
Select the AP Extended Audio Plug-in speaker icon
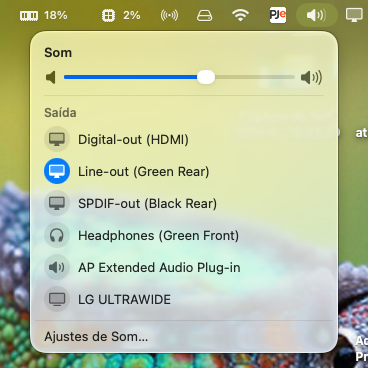pyautogui.click(x=57, y=267)
